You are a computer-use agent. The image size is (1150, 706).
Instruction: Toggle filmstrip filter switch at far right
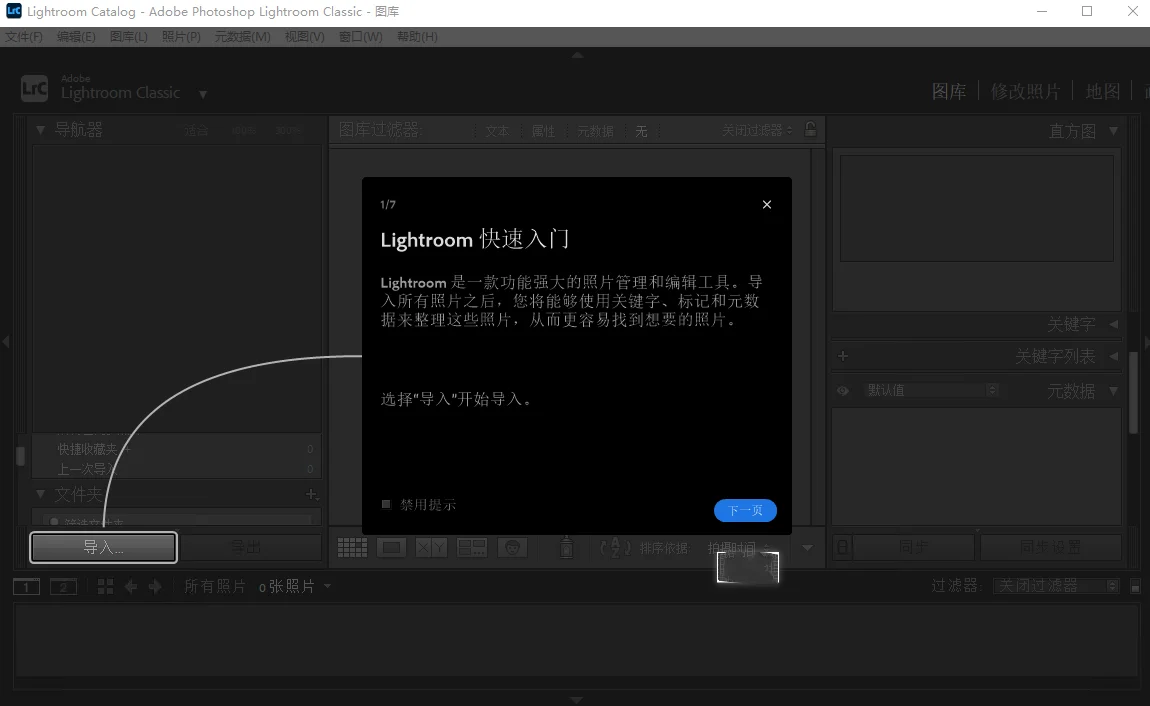tap(1135, 587)
